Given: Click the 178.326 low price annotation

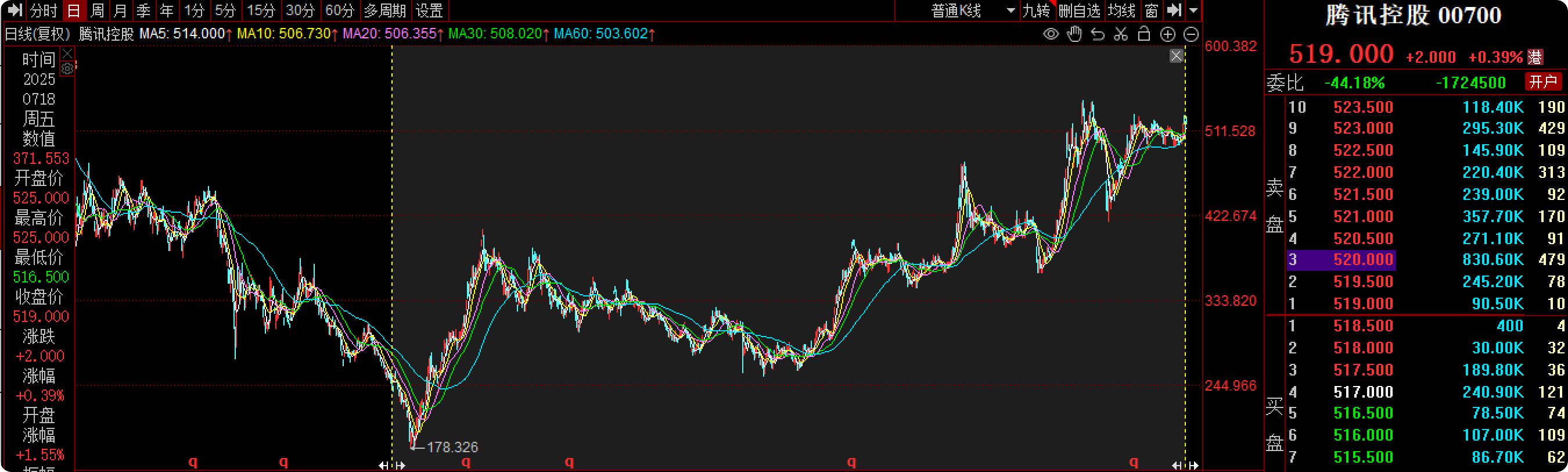Looking at the screenshot, I should click(452, 448).
